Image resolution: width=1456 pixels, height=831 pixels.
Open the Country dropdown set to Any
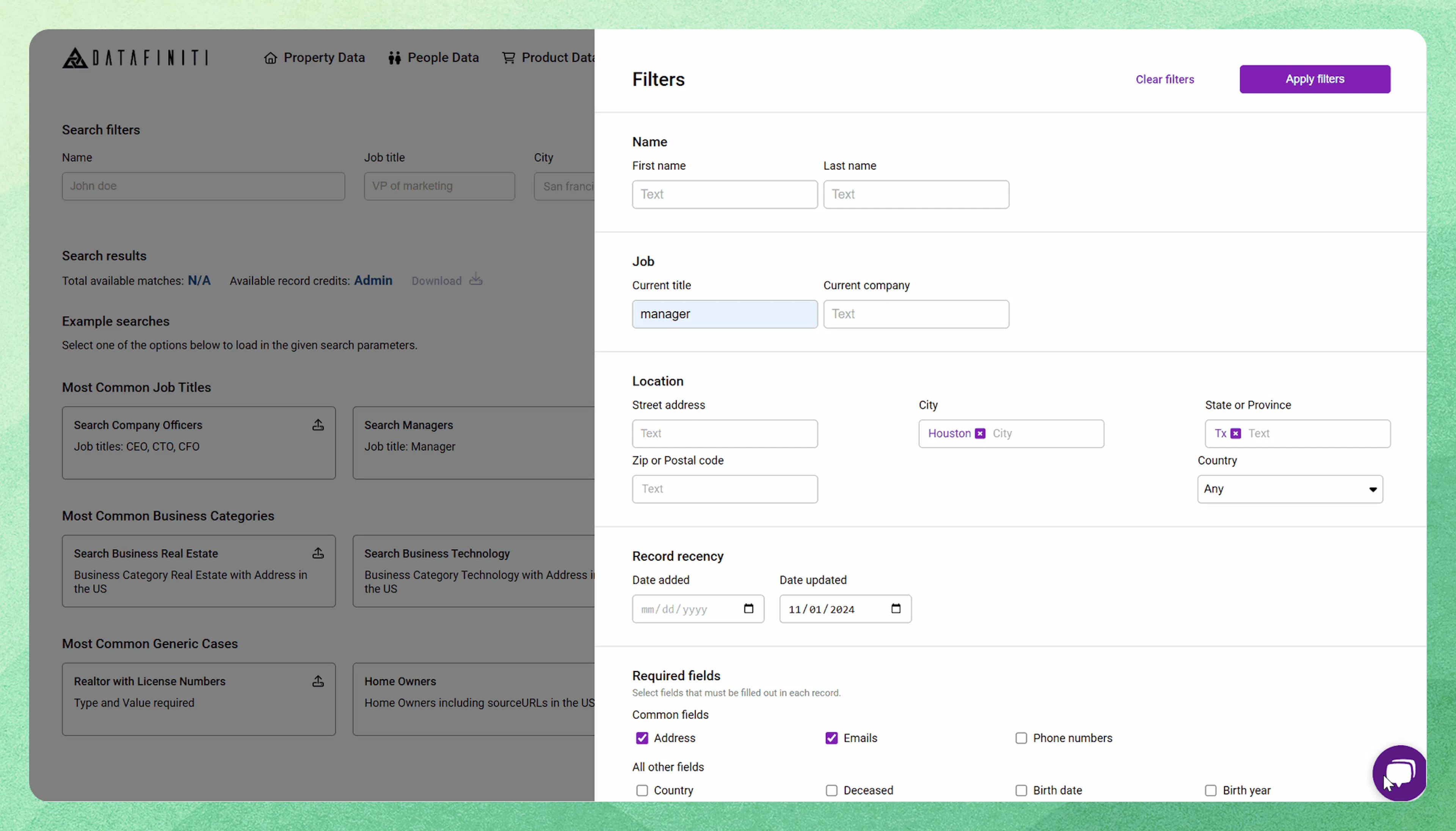click(x=1290, y=489)
